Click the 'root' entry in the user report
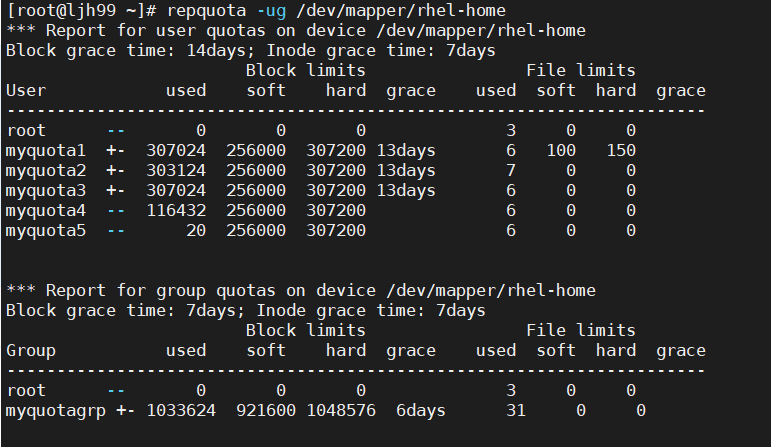This screenshot has height=447, width=771. pyautogui.click(x=26, y=131)
